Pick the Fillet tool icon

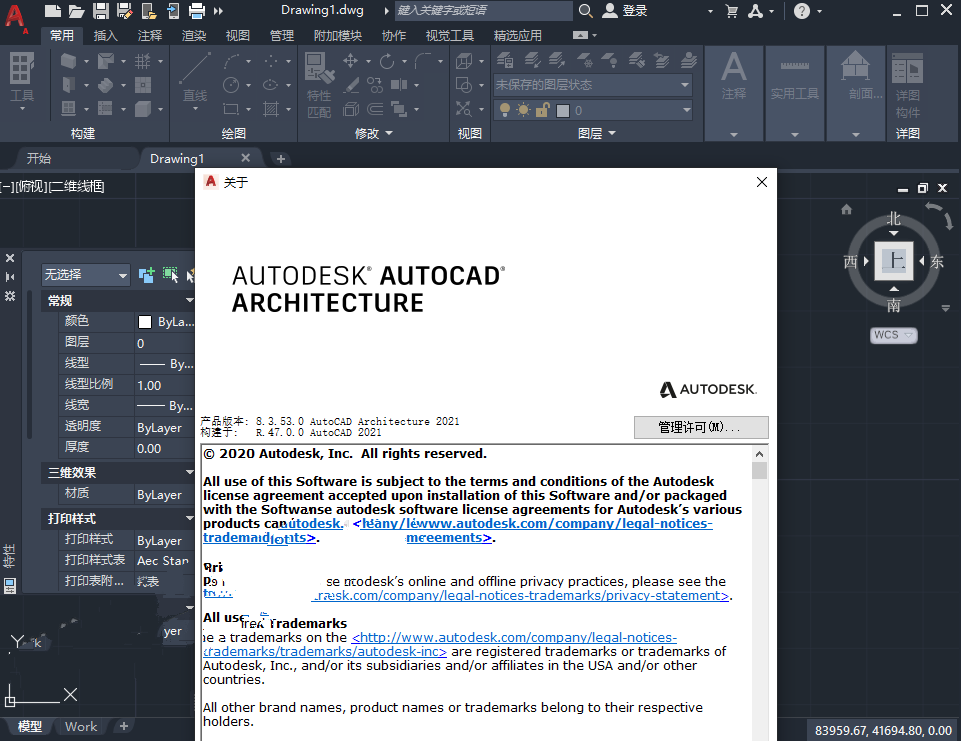pos(423,61)
